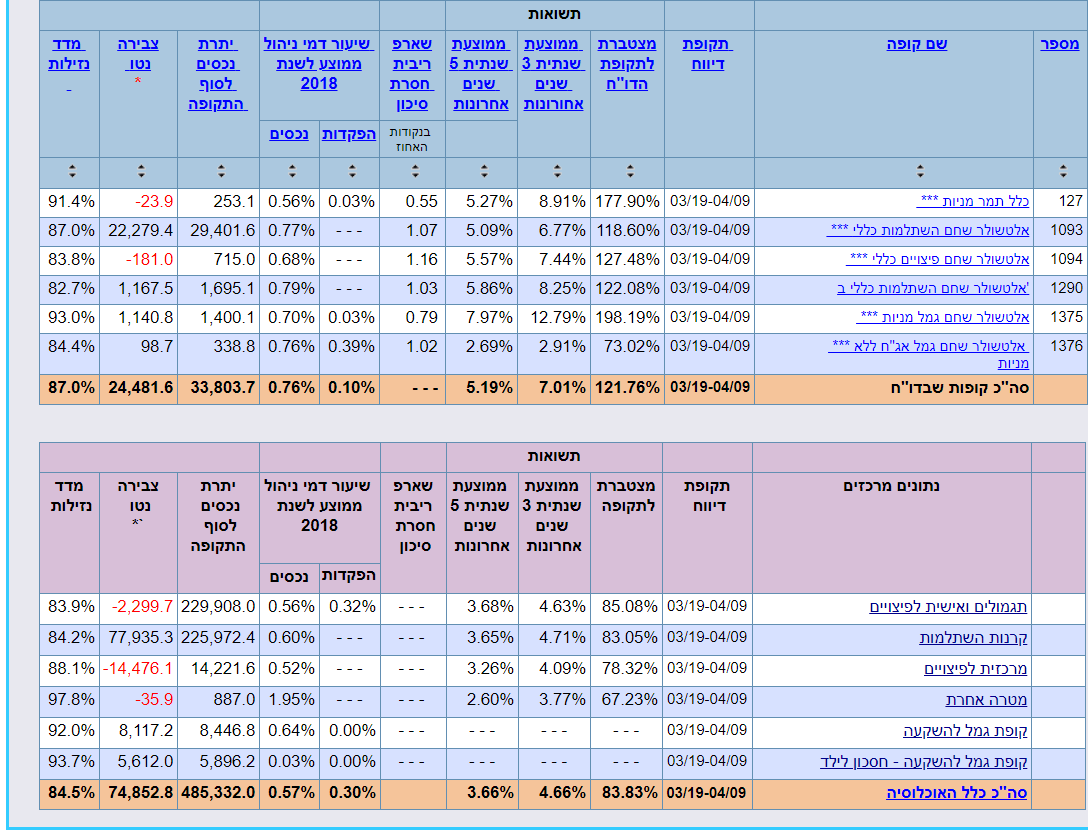Open fund link אלטשולר שחם השתלמות כללי ב'
The image size is (1088, 832).
point(933,288)
